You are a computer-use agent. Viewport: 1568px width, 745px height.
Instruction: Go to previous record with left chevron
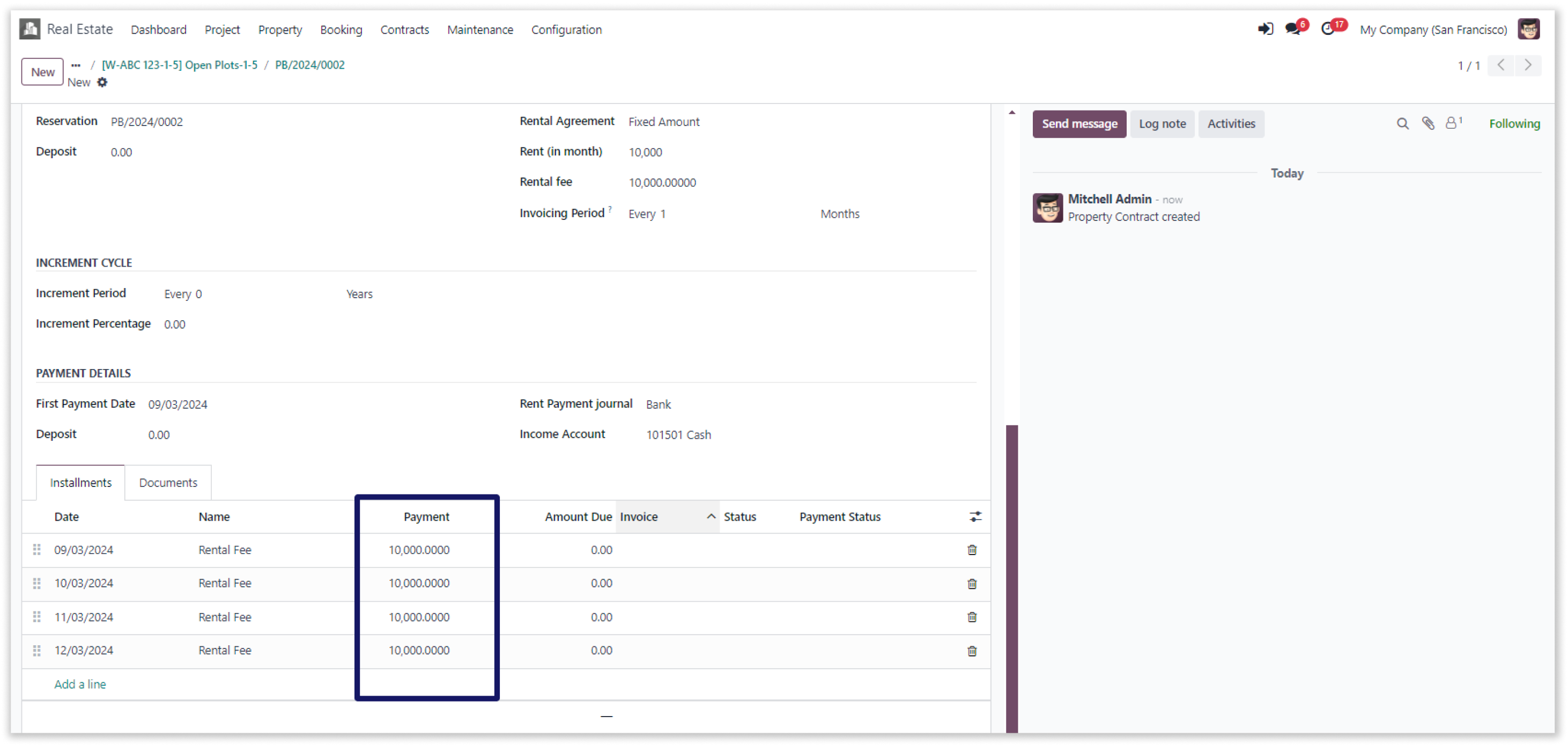click(x=1500, y=65)
